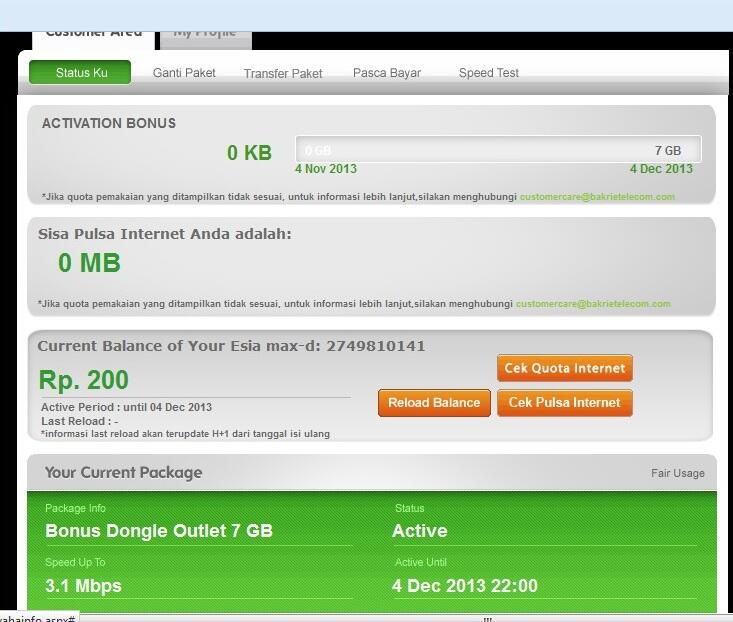
Task: Click the Sisa Pulsa Internet Anda heading
Action: (165, 234)
